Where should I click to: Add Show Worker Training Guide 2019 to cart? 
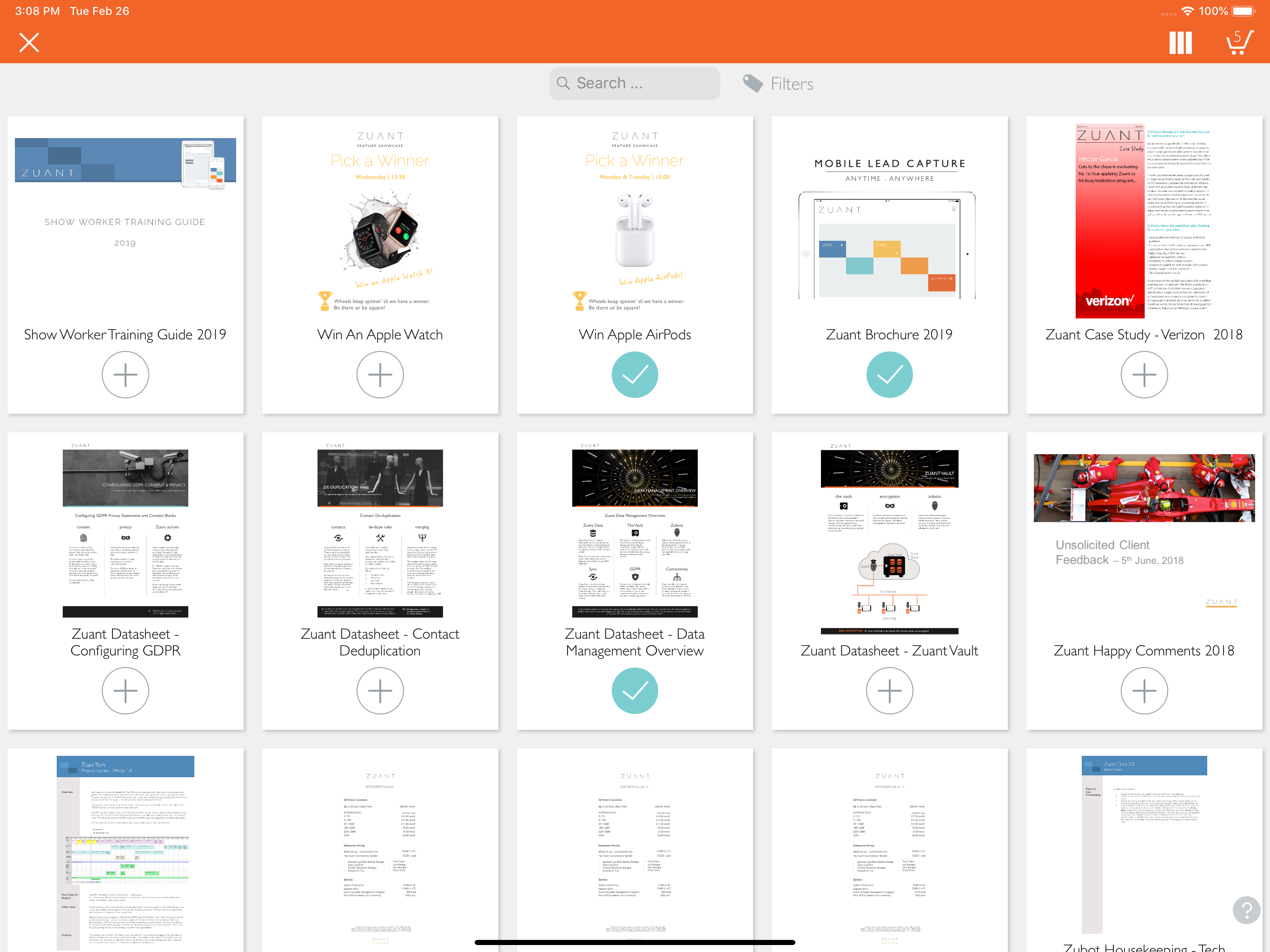click(x=125, y=375)
